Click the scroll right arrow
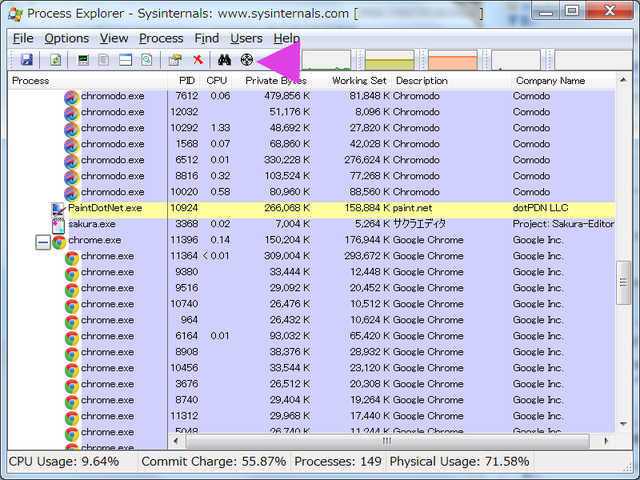The width and height of the screenshot is (640, 480). (606, 441)
